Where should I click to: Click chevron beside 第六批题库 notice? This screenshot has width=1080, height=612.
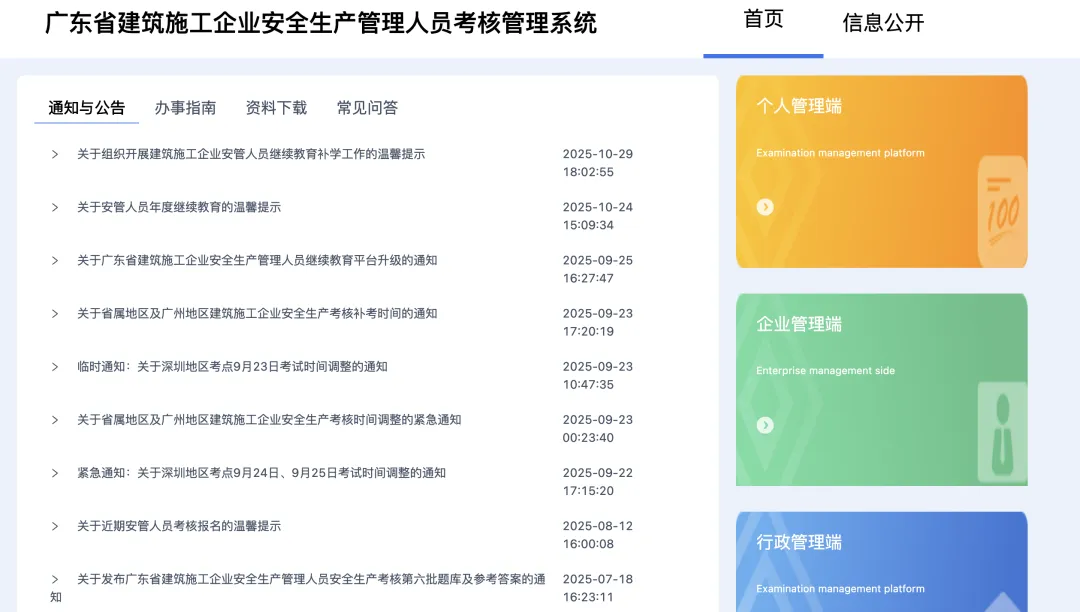click(x=55, y=579)
